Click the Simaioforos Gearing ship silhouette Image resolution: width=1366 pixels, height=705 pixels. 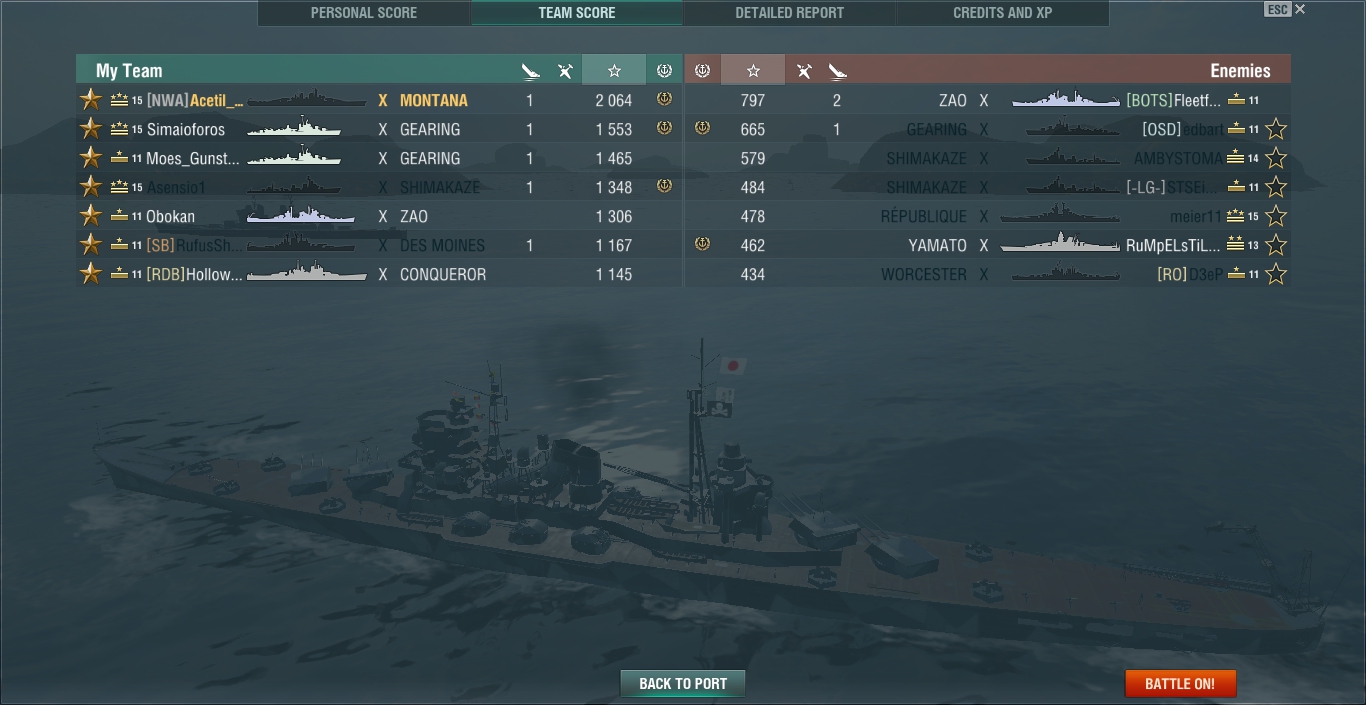[x=294, y=128]
